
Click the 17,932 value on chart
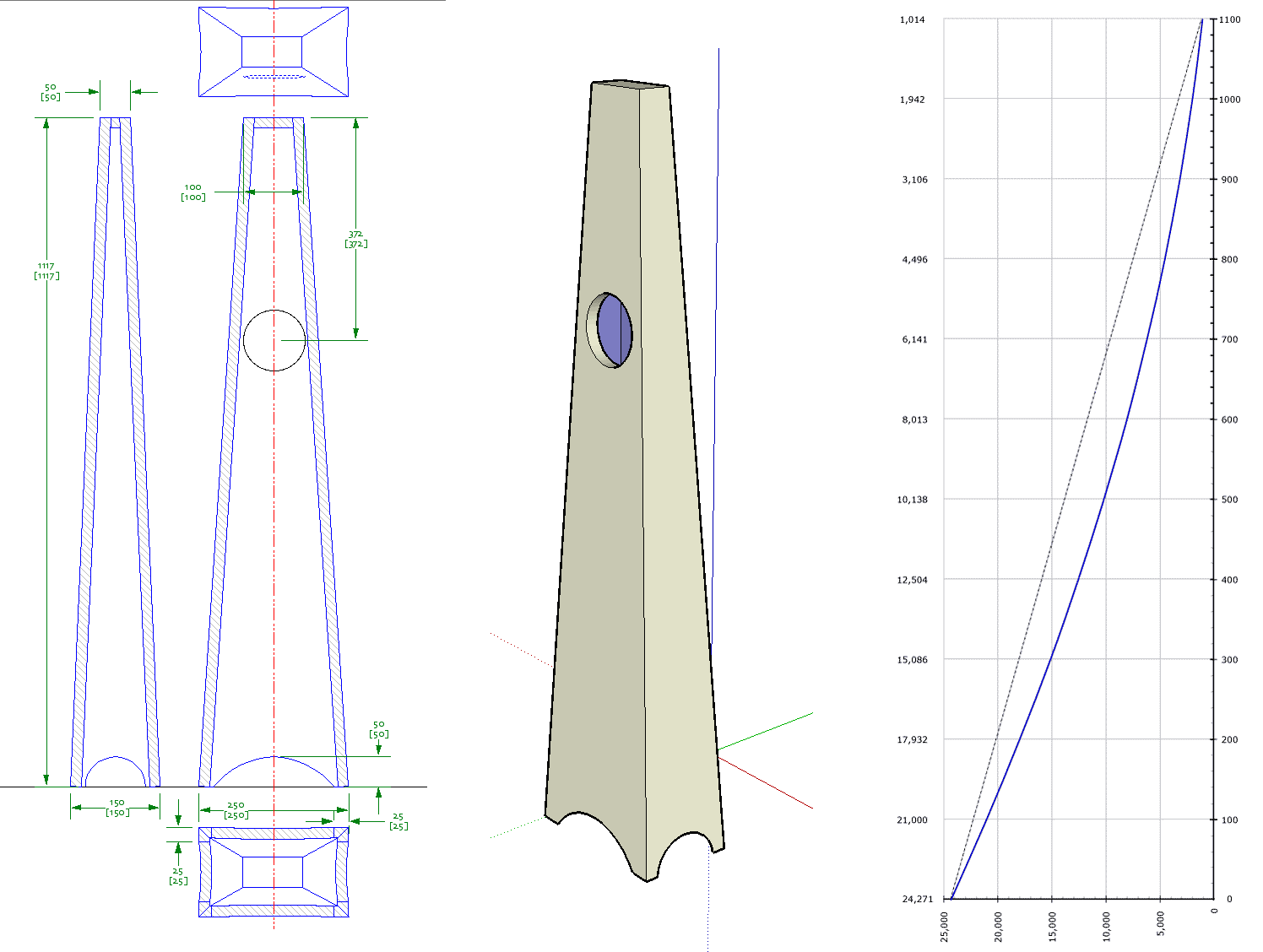click(x=912, y=739)
